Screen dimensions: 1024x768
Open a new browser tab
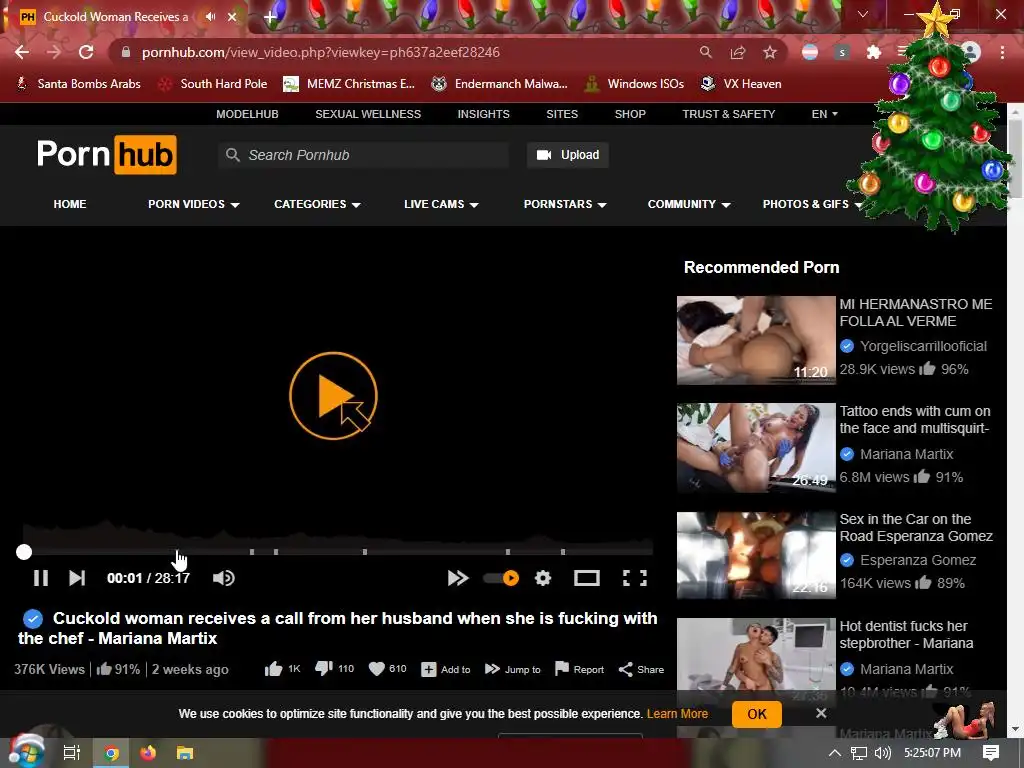coord(270,17)
